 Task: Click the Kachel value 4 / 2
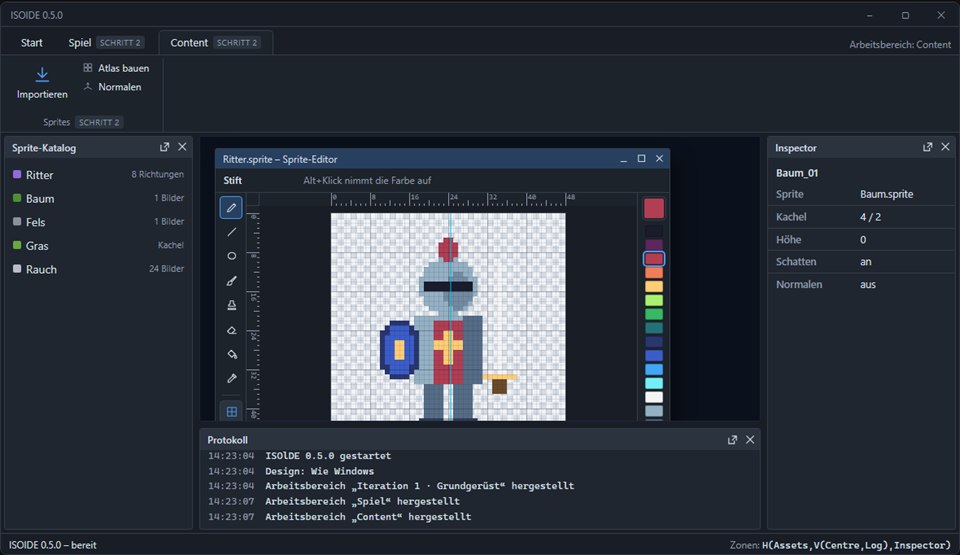870,217
